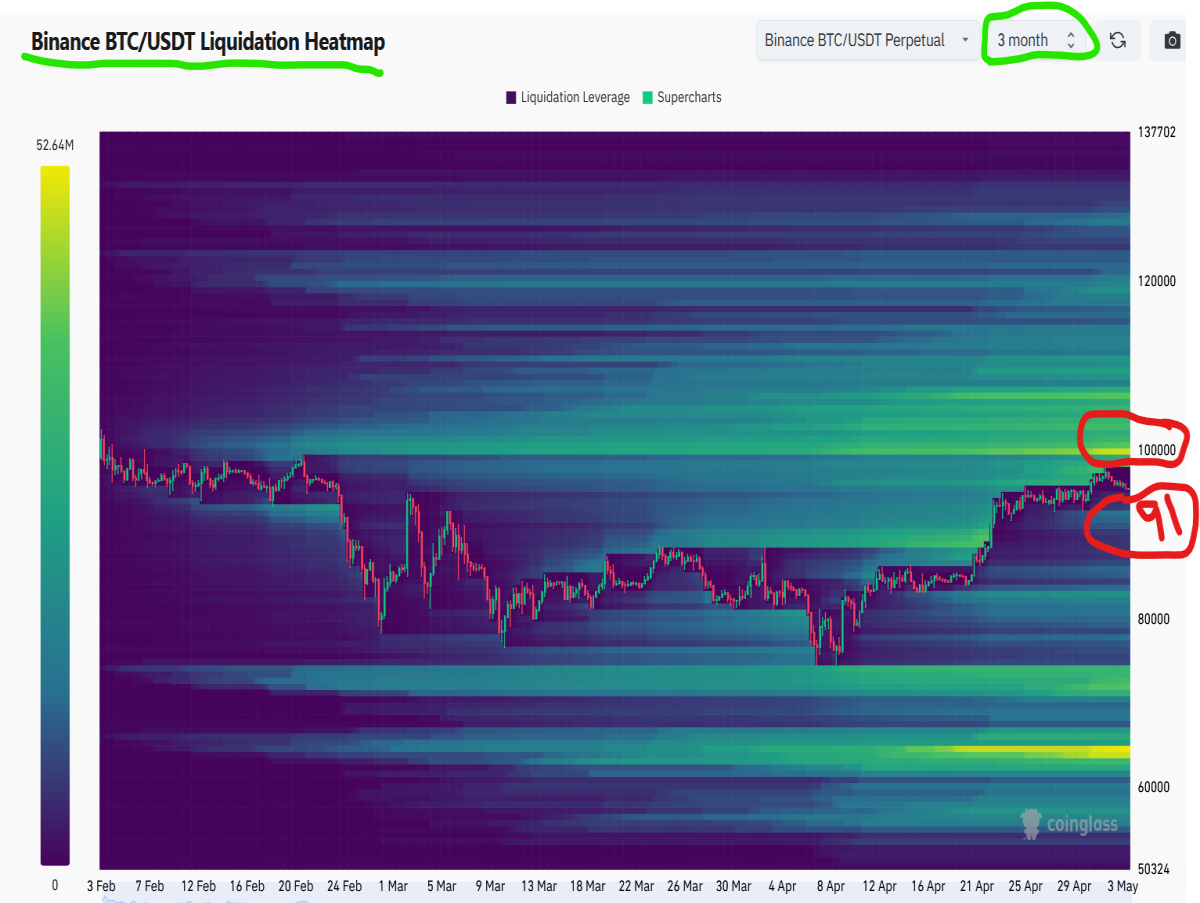The image size is (1200, 903).
Task: Click the coinglass watermark logo
Action: tap(1069, 823)
